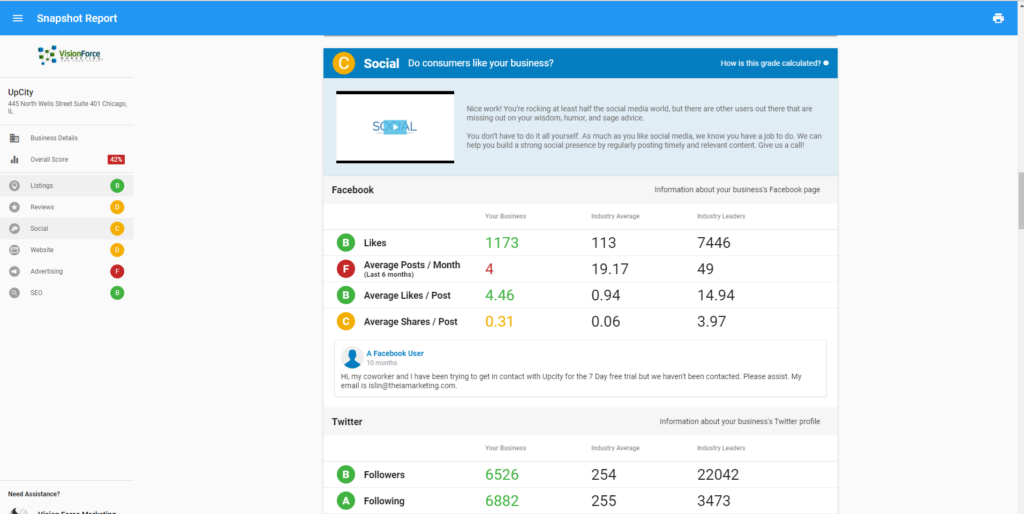Click the Facebook user avatar icon
The height and width of the screenshot is (514, 1024).
tap(352, 357)
